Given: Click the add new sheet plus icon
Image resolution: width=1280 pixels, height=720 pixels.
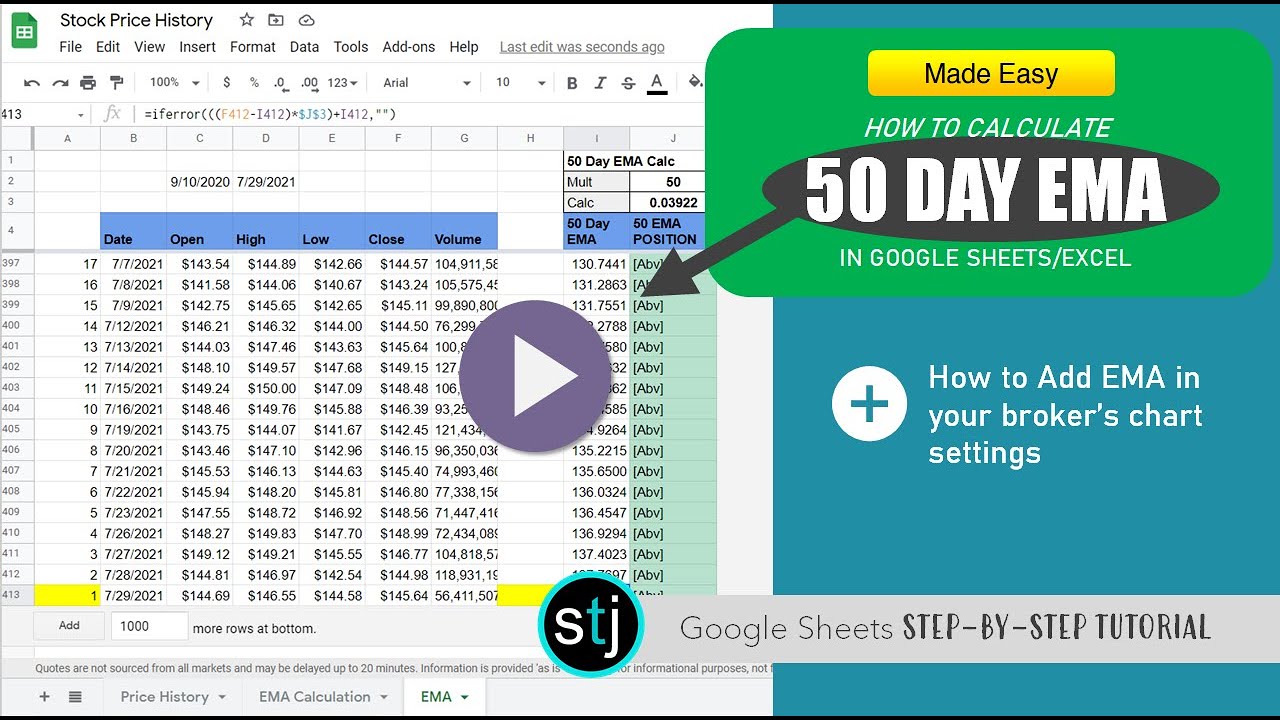Looking at the screenshot, I should point(44,697).
